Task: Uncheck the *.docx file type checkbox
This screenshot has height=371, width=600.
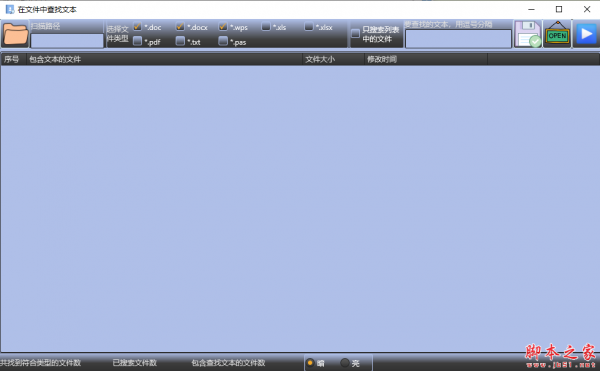Action: 180,27
